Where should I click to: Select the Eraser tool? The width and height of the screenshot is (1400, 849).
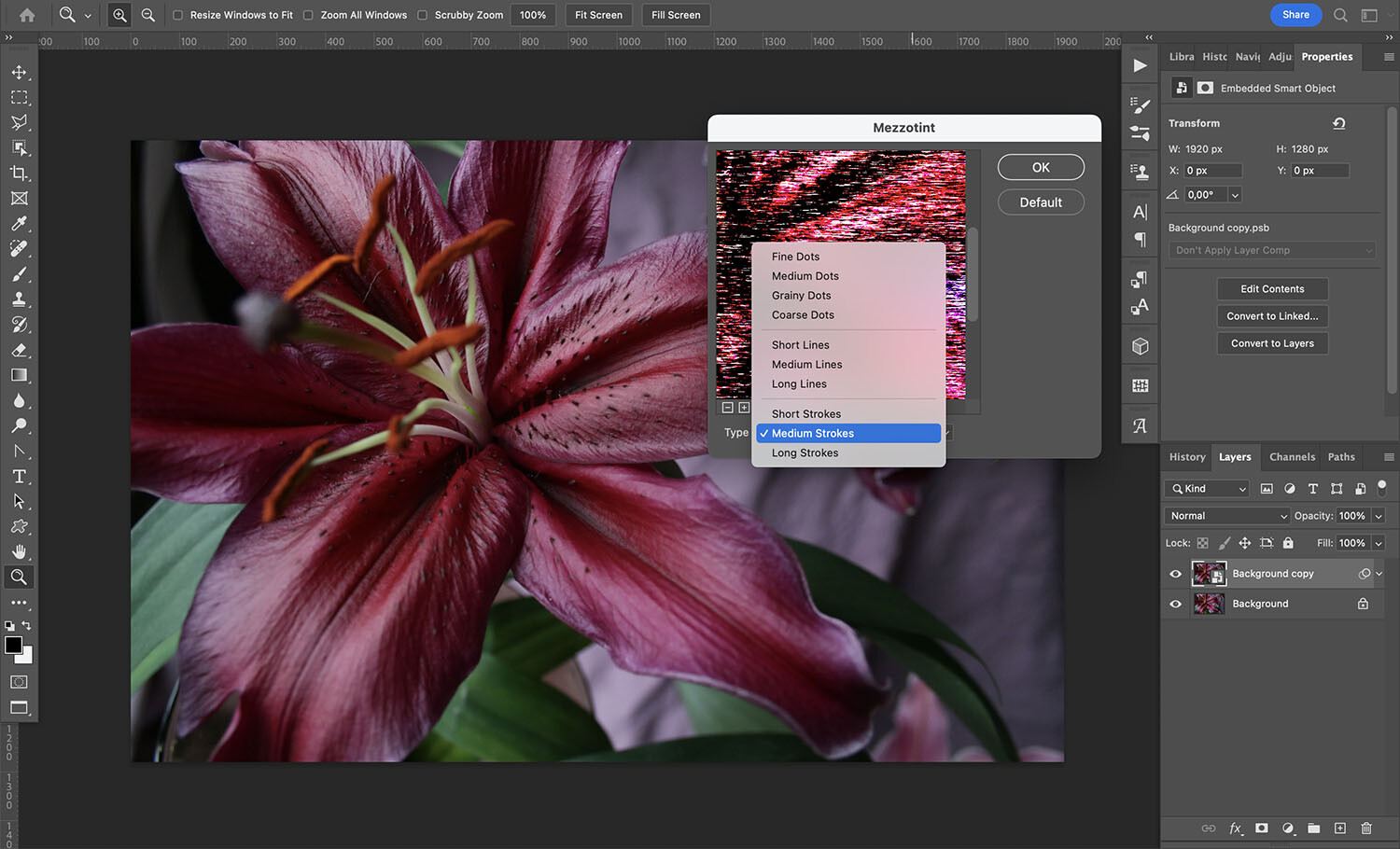pos(19,350)
